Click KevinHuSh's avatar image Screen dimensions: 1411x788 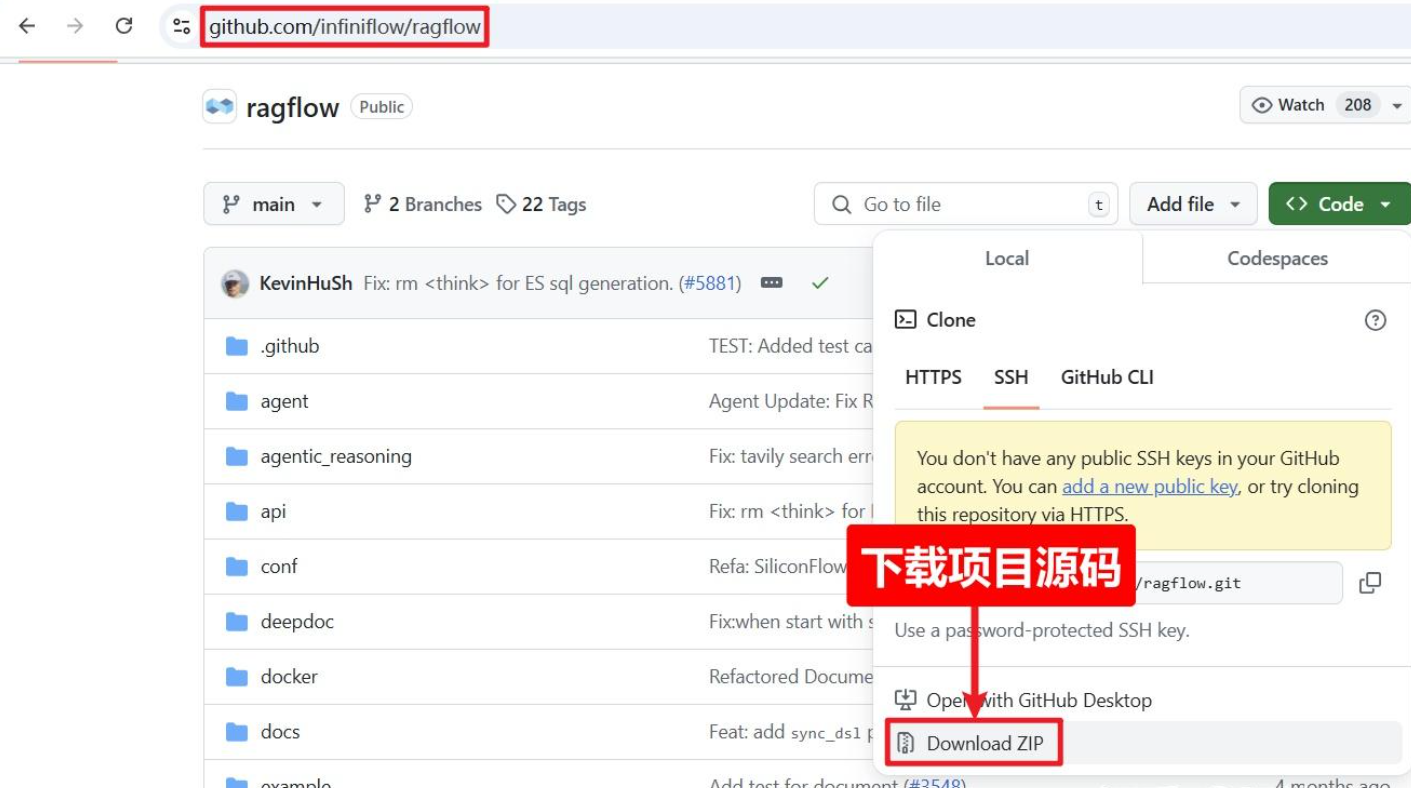tap(235, 283)
